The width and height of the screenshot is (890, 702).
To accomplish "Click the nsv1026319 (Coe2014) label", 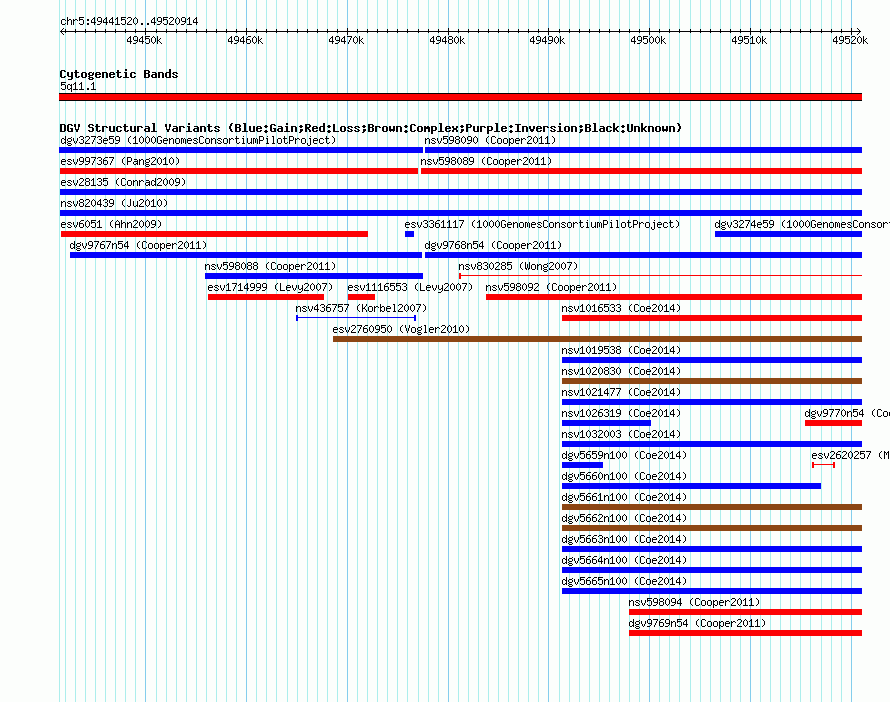I will [x=621, y=413].
